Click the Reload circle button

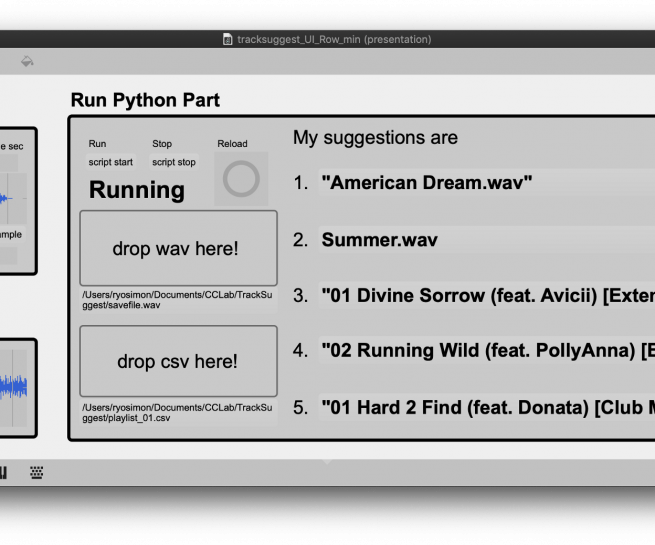pyautogui.click(x=241, y=180)
